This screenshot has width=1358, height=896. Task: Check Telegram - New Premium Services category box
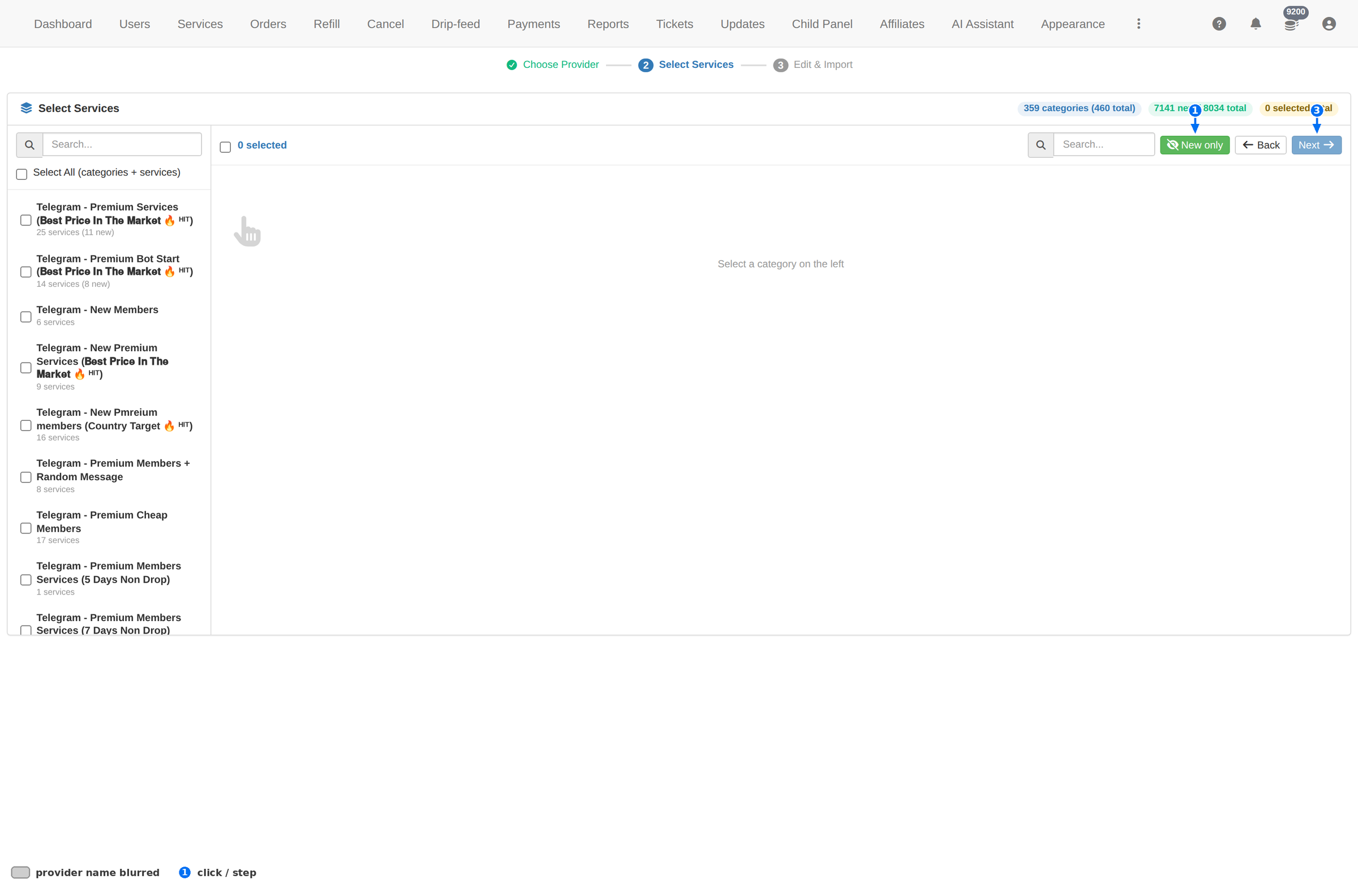[x=25, y=368]
